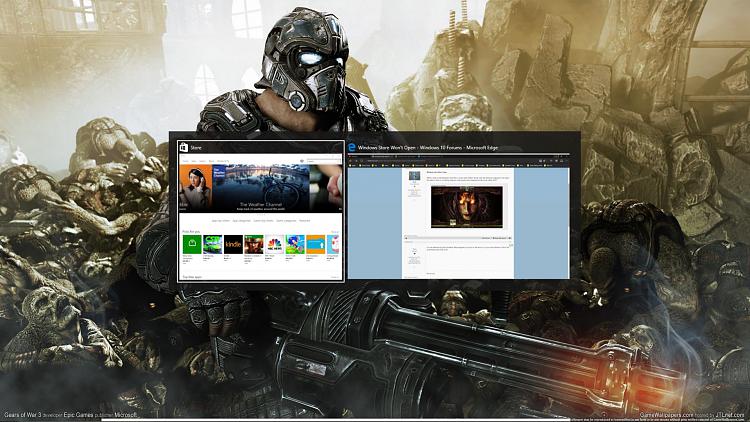Open the Sonic game tile in Store
Image resolution: width=750 pixels, height=422 pixels.
295,244
